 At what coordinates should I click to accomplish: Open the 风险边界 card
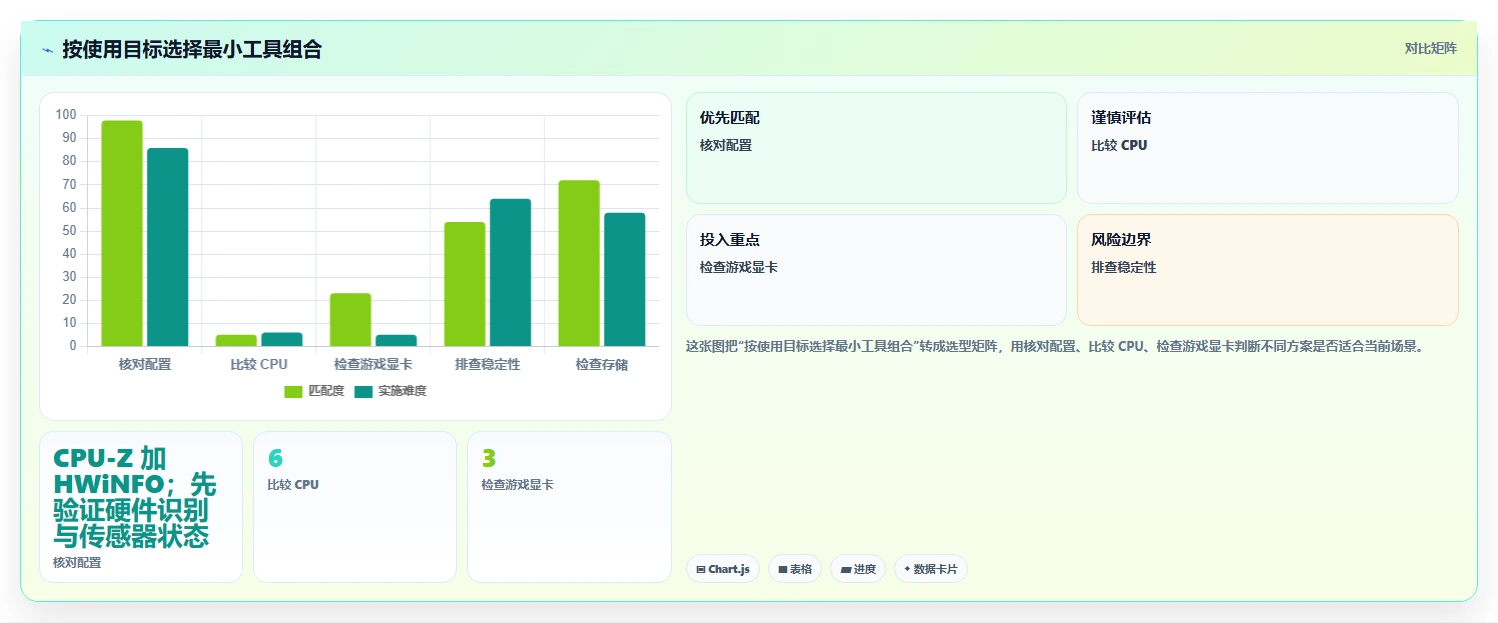pyautogui.click(x=1267, y=270)
